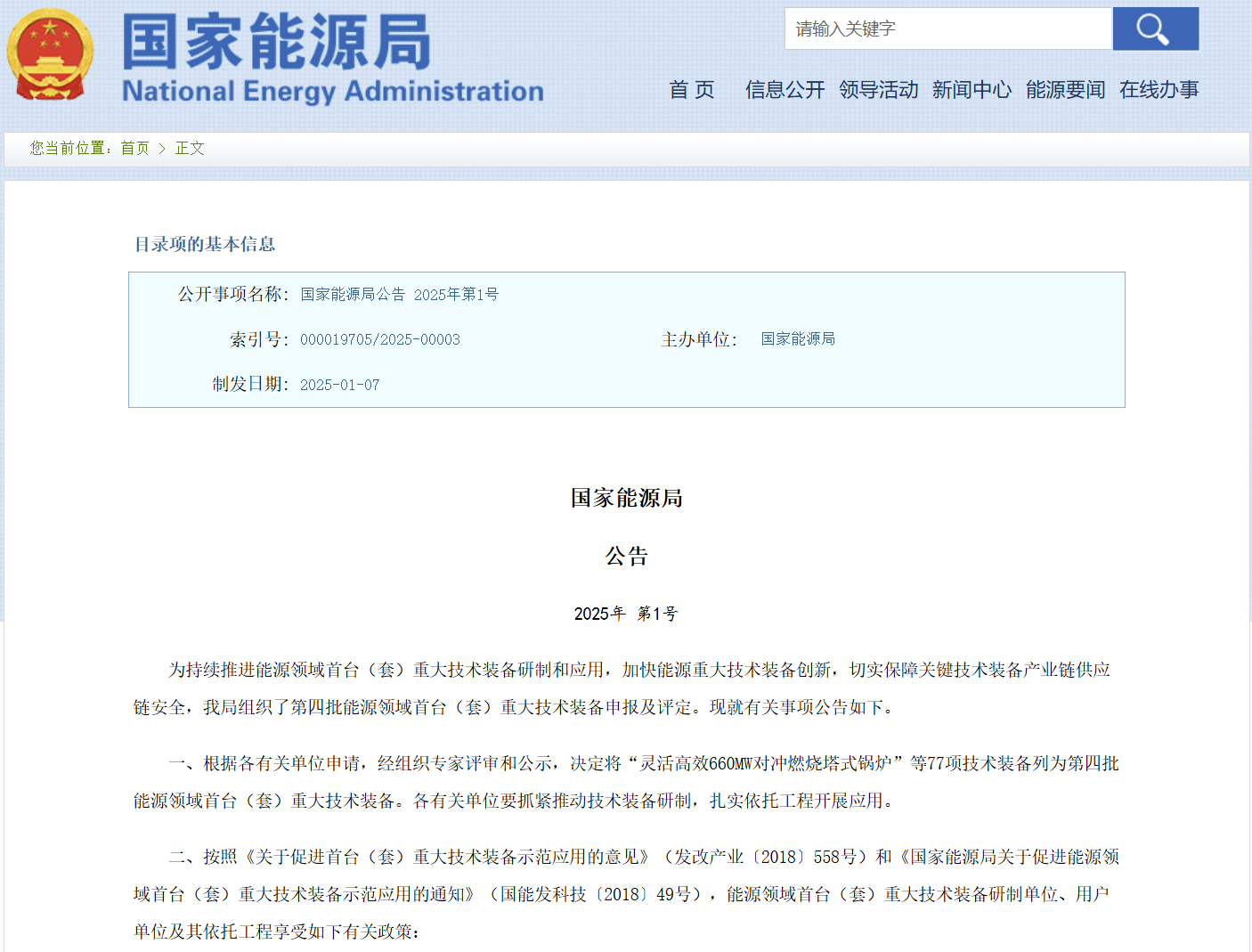Image resolution: width=1252 pixels, height=952 pixels.
Task: Click the 您当前位置 breadcrumb label
Action: click(71, 148)
